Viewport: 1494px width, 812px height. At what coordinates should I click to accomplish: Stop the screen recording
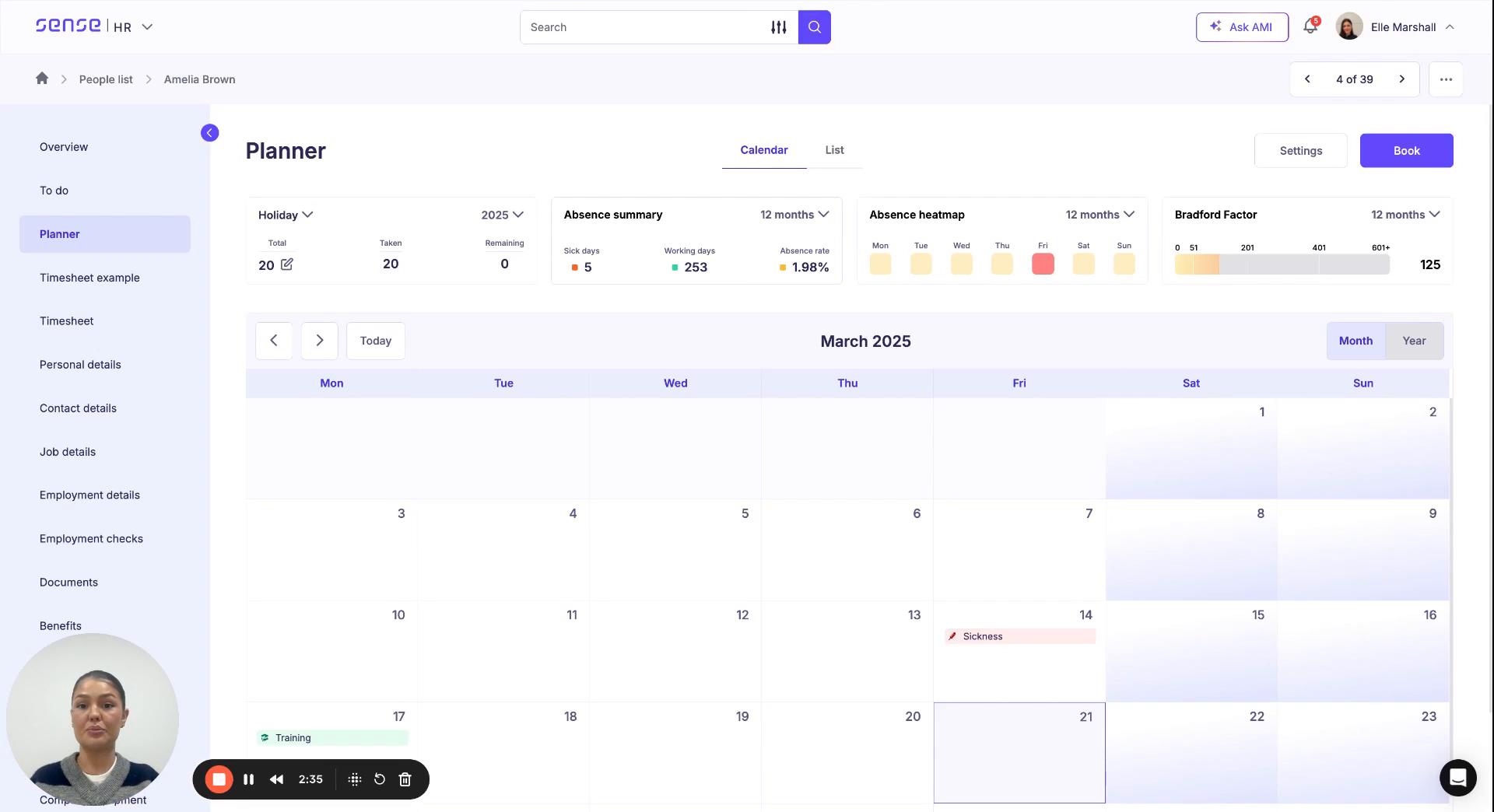[x=219, y=779]
